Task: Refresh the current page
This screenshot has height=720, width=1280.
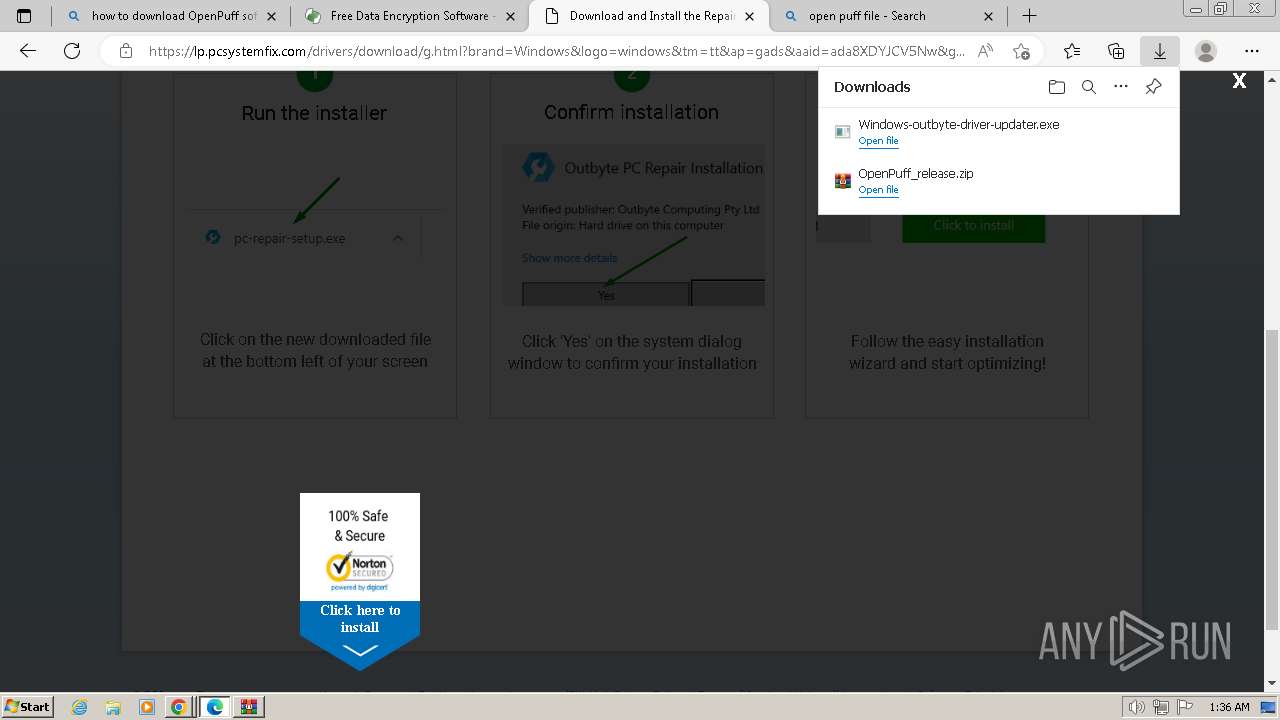Action: pyautogui.click(x=72, y=51)
